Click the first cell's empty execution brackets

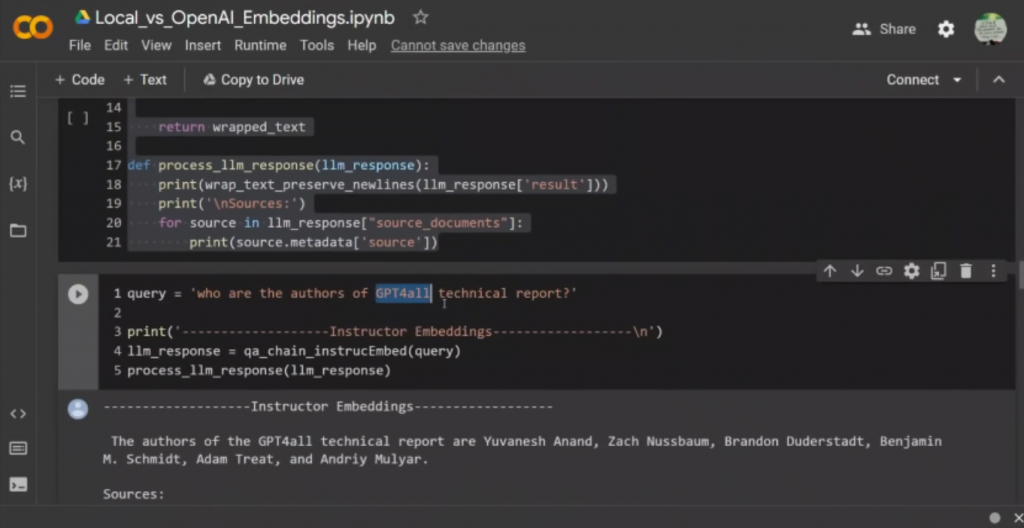click(x=78, y=118)
